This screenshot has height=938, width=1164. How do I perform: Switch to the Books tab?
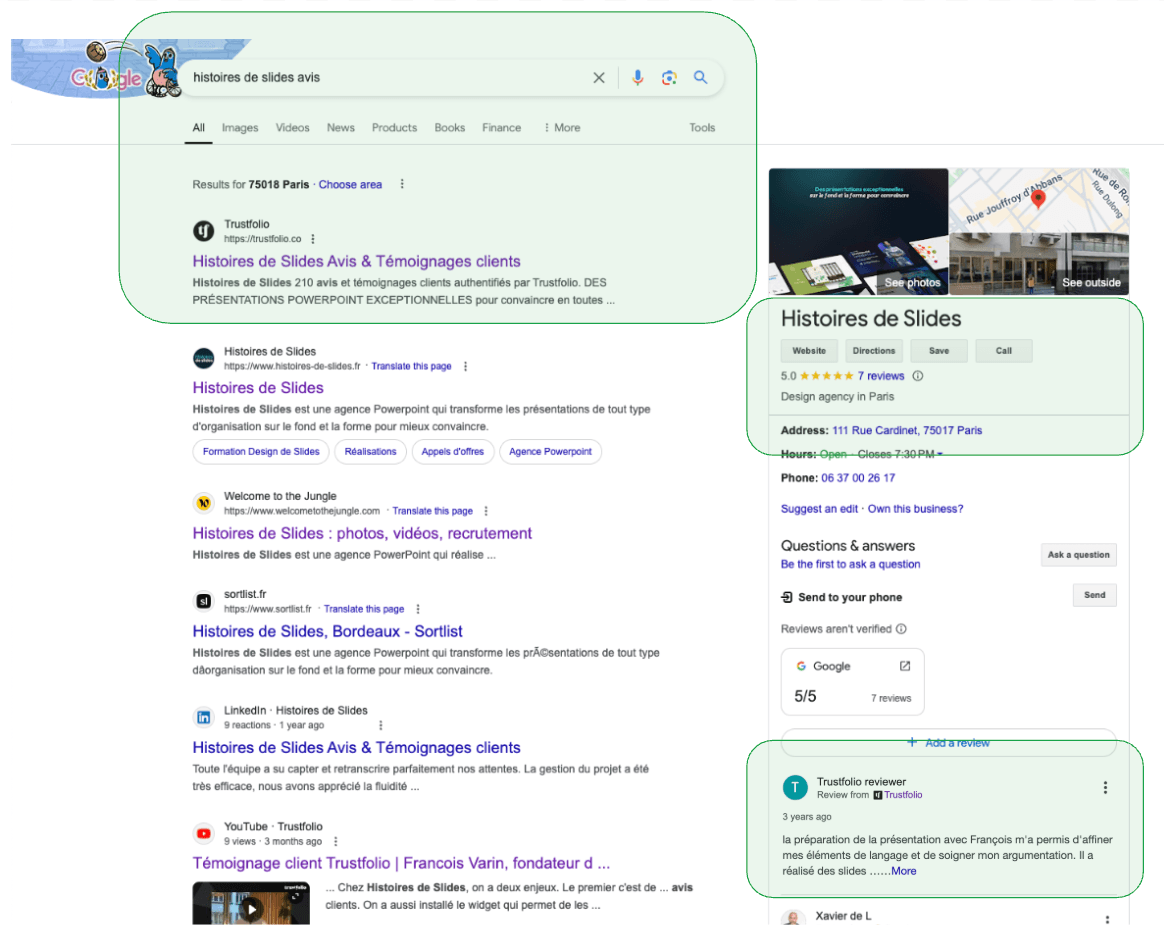coord(450,128)
